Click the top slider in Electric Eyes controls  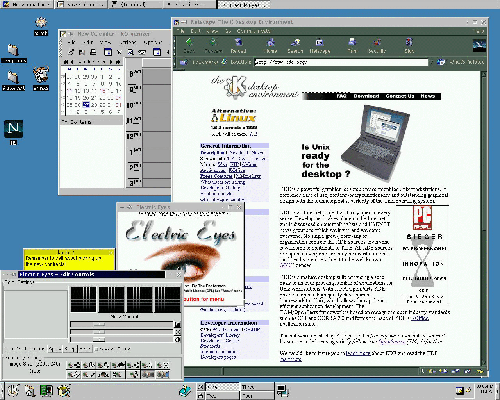[122, 324]
